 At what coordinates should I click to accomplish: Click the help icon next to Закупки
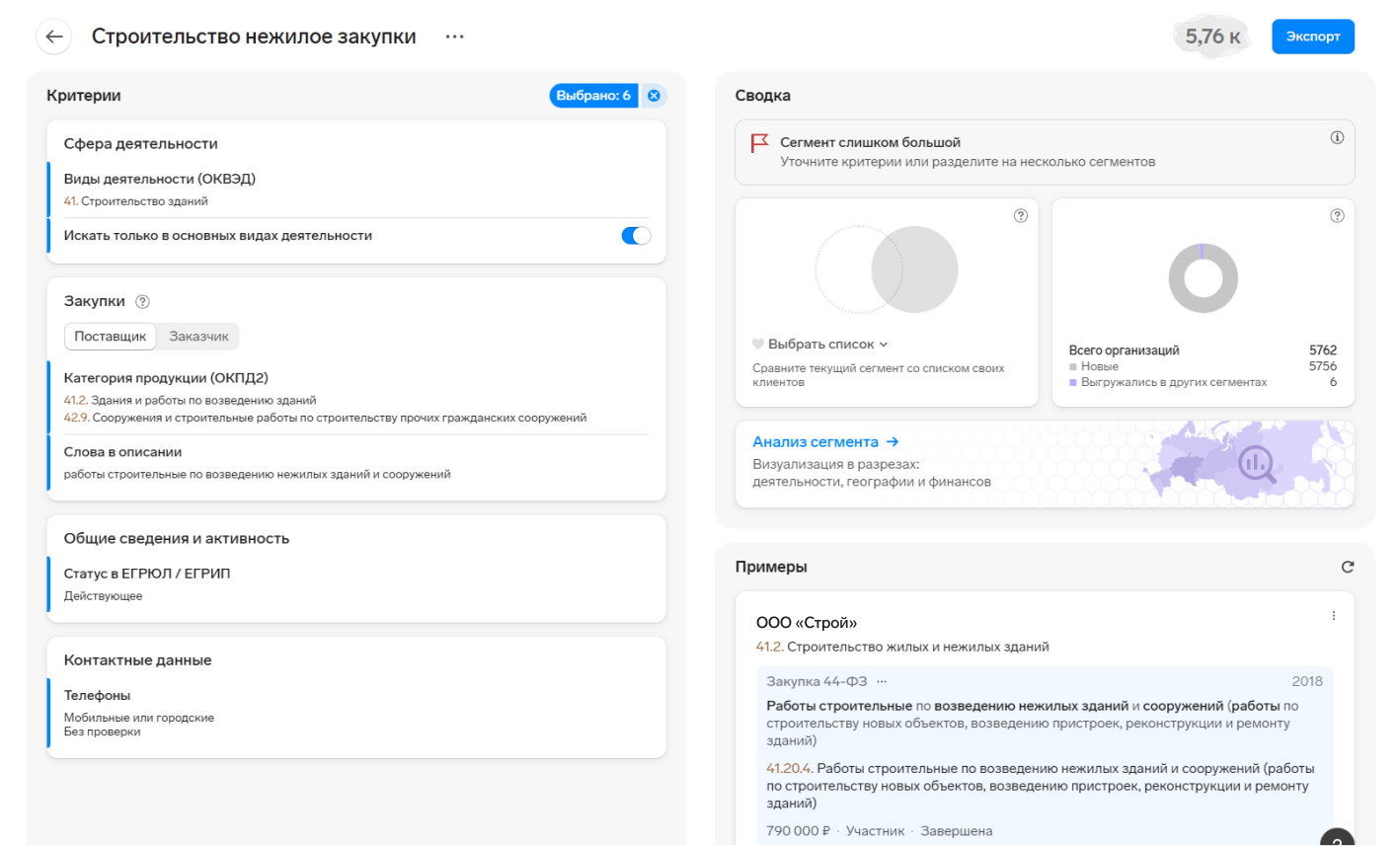click(142, 302)
